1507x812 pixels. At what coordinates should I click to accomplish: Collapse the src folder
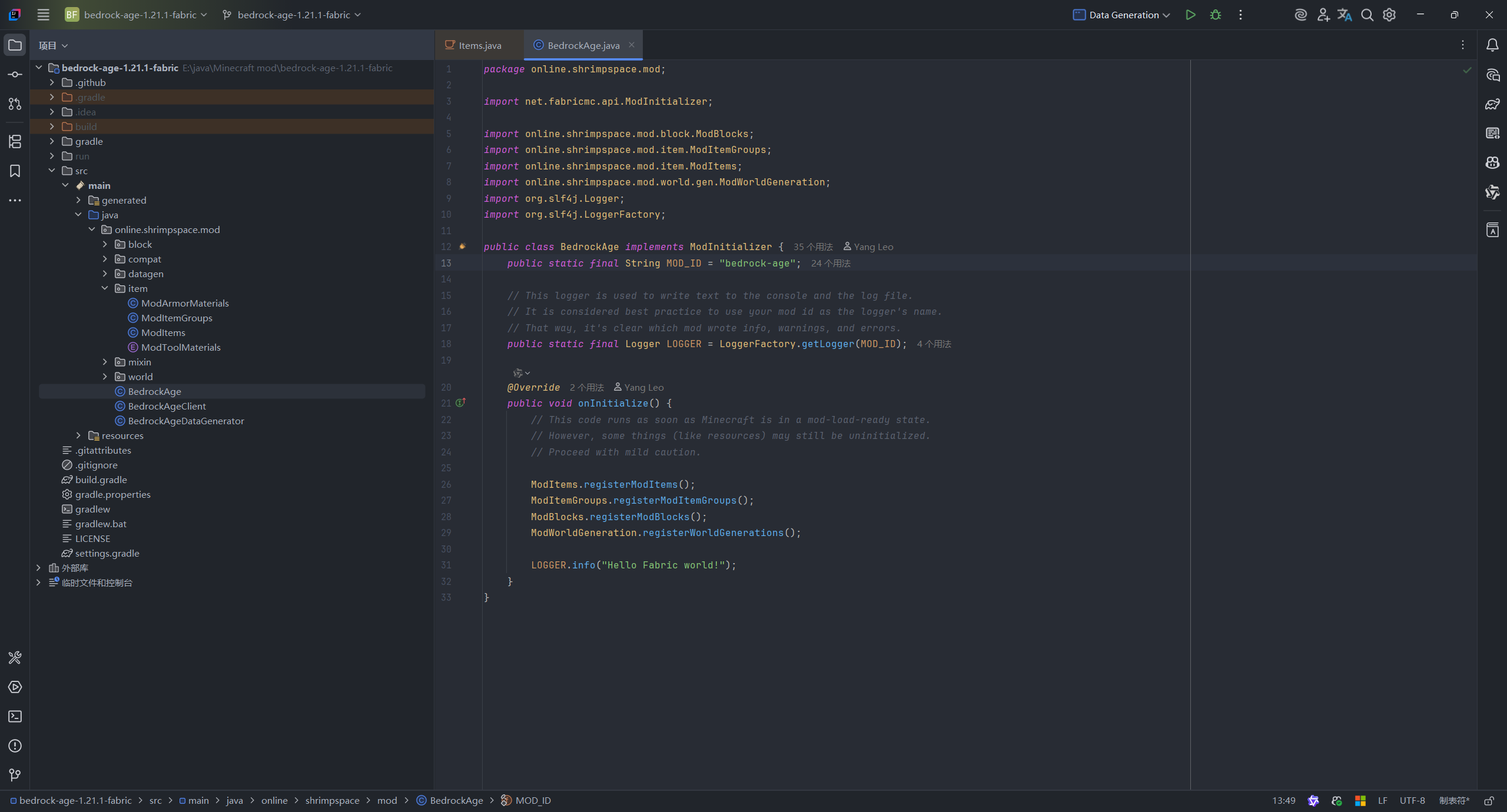[52, 171]
